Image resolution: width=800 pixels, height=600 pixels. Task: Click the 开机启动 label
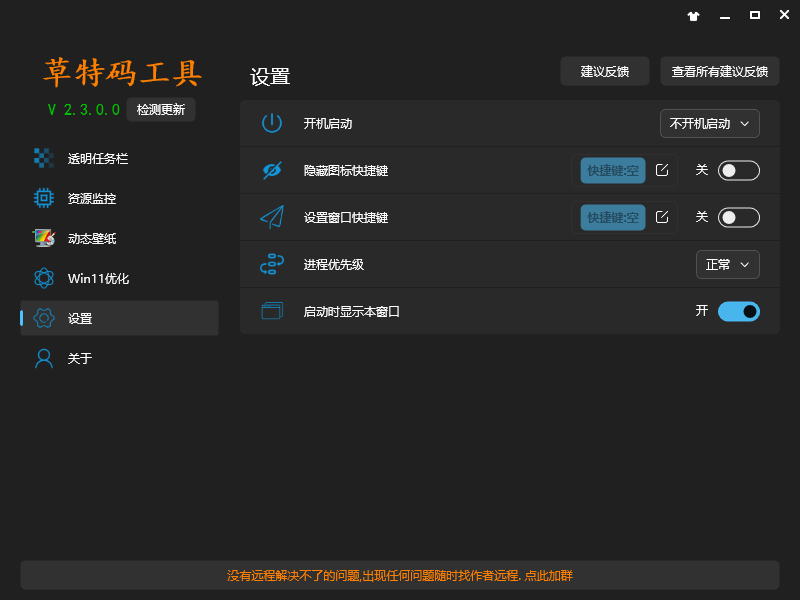(x=328, y=123)
